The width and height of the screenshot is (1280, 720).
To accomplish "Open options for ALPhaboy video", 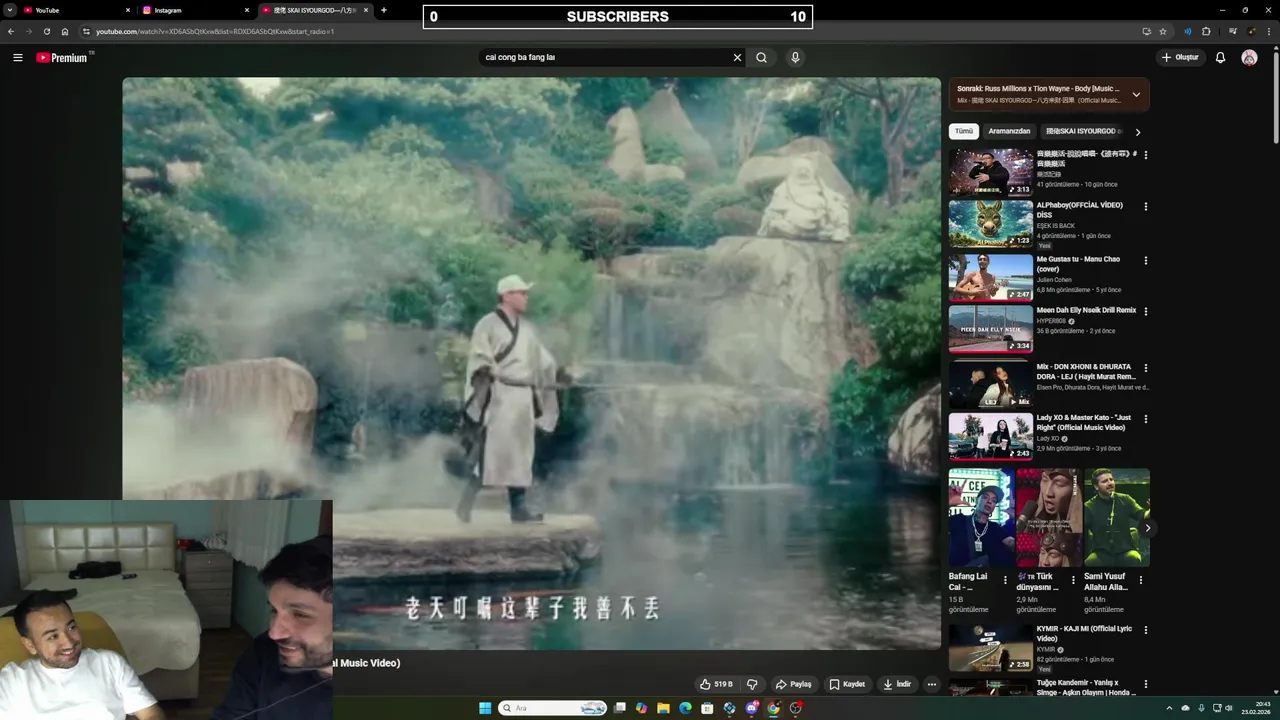I will [1146, 206].
